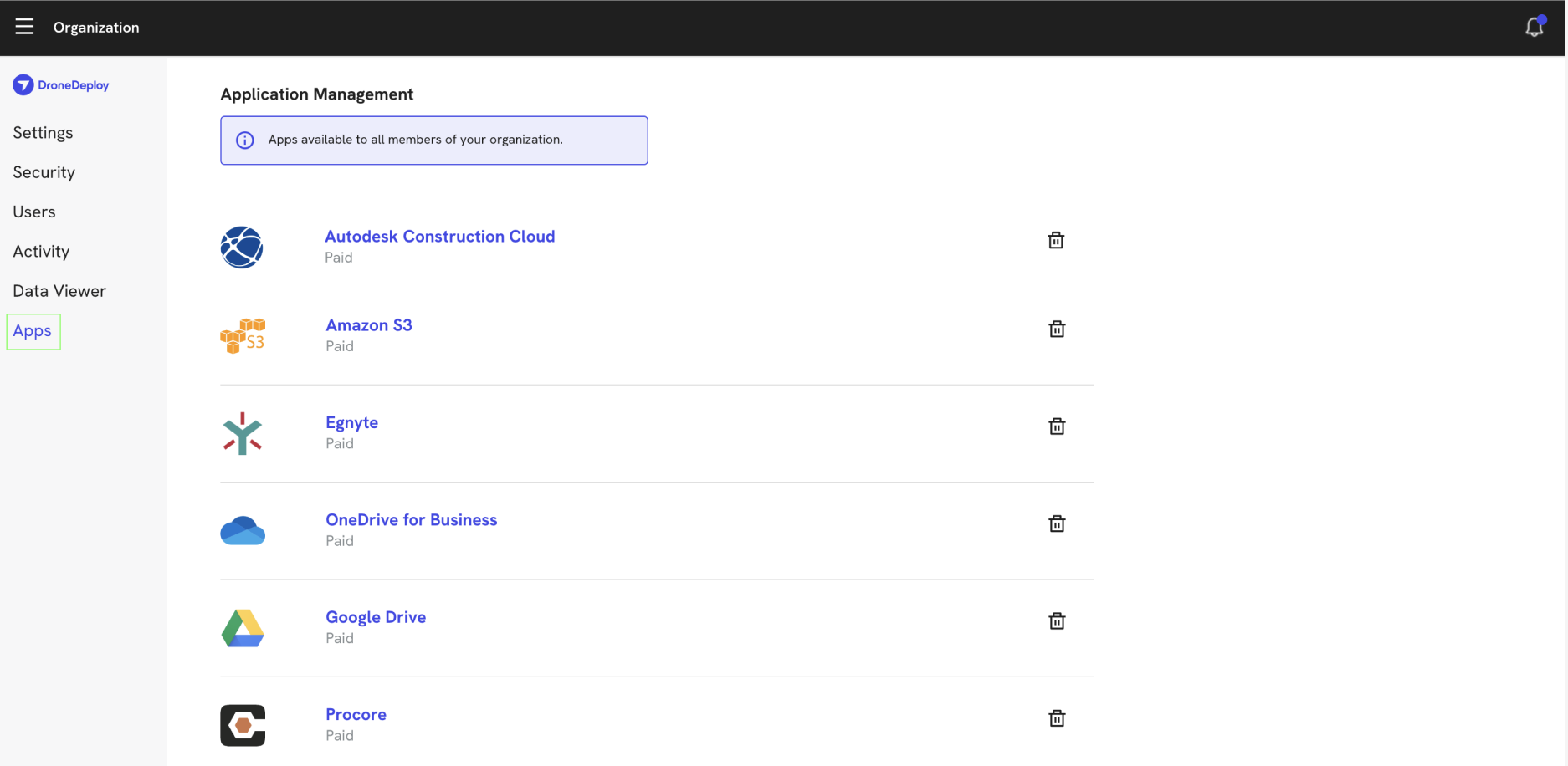
Task: Open the Activity page
Action: pos(41,251)
